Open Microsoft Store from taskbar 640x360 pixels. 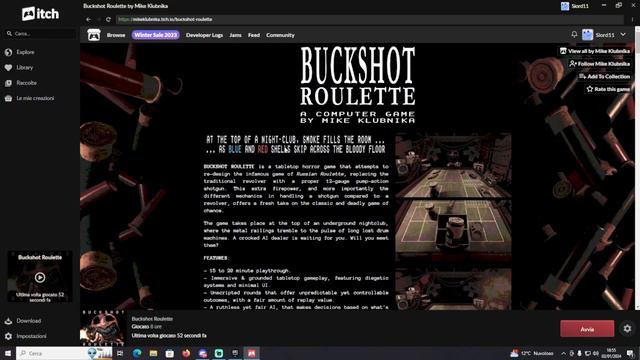pos(170,353)
